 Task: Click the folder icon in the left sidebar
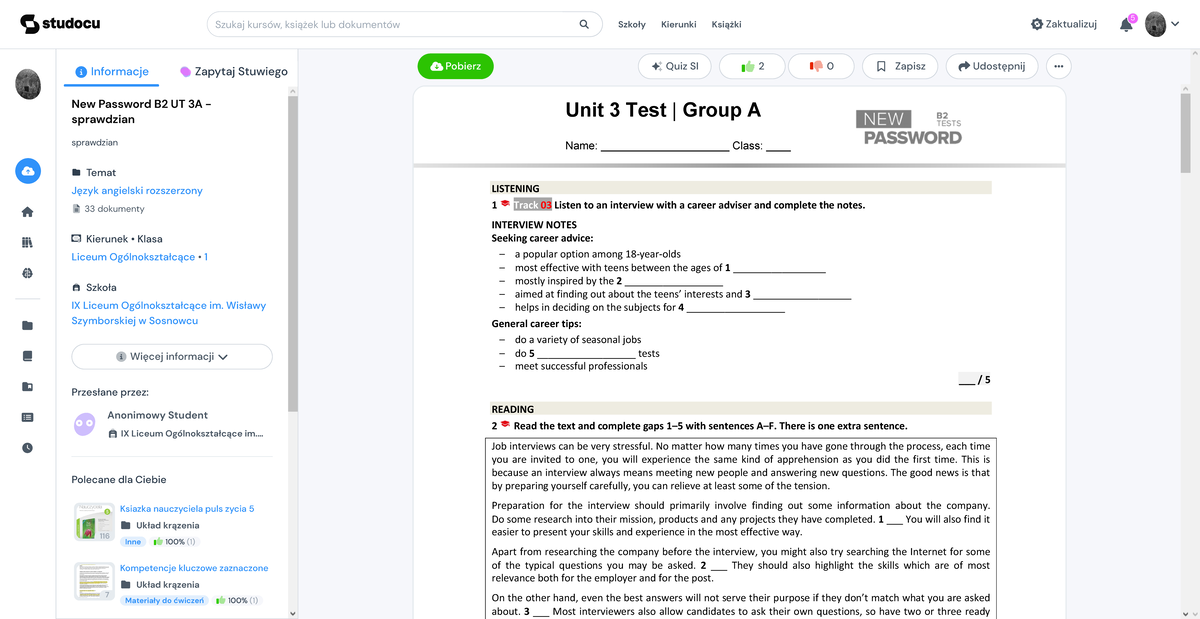point(27,324)
